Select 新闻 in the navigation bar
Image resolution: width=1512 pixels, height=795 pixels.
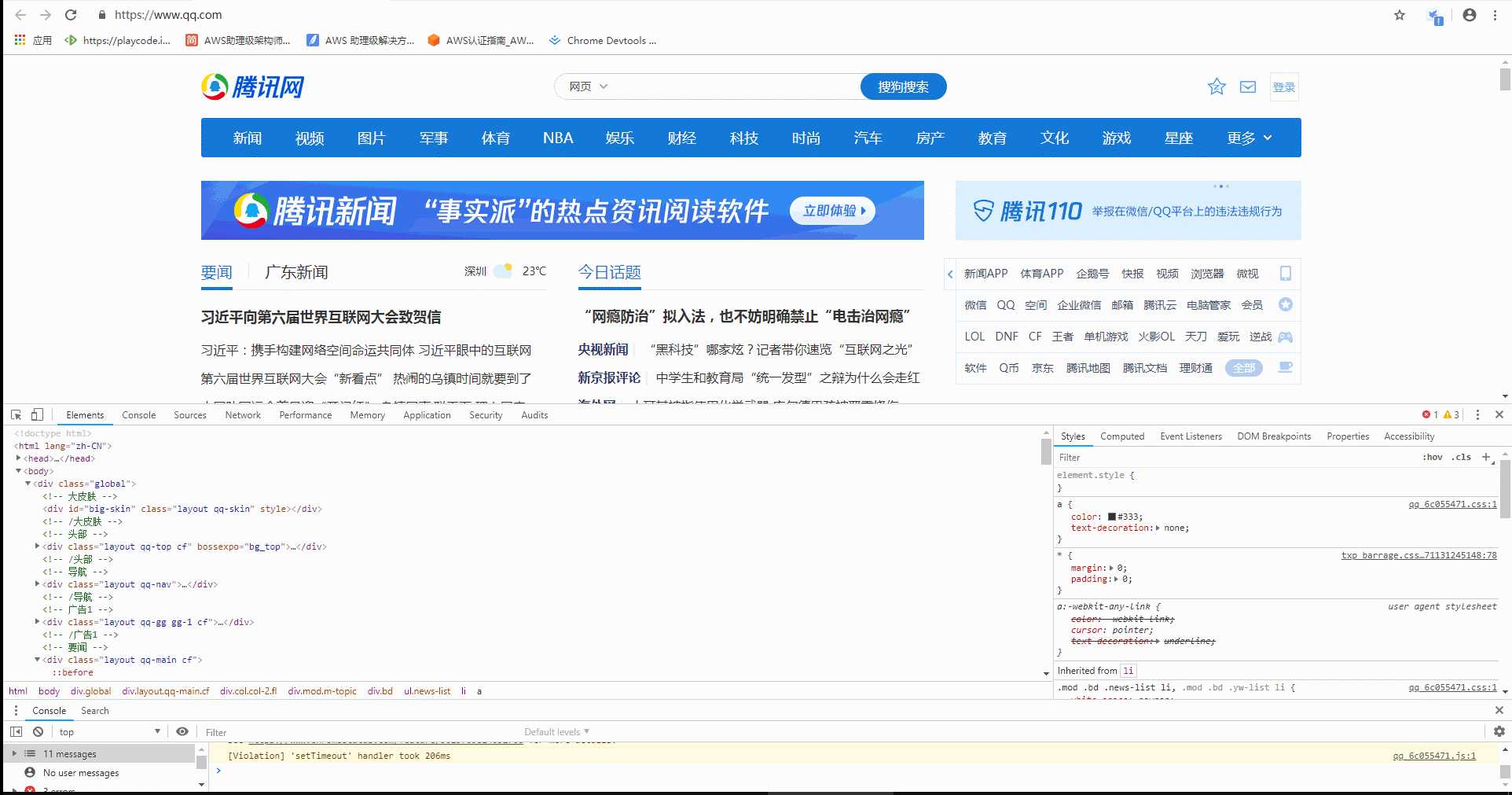[x=248, y=138]
